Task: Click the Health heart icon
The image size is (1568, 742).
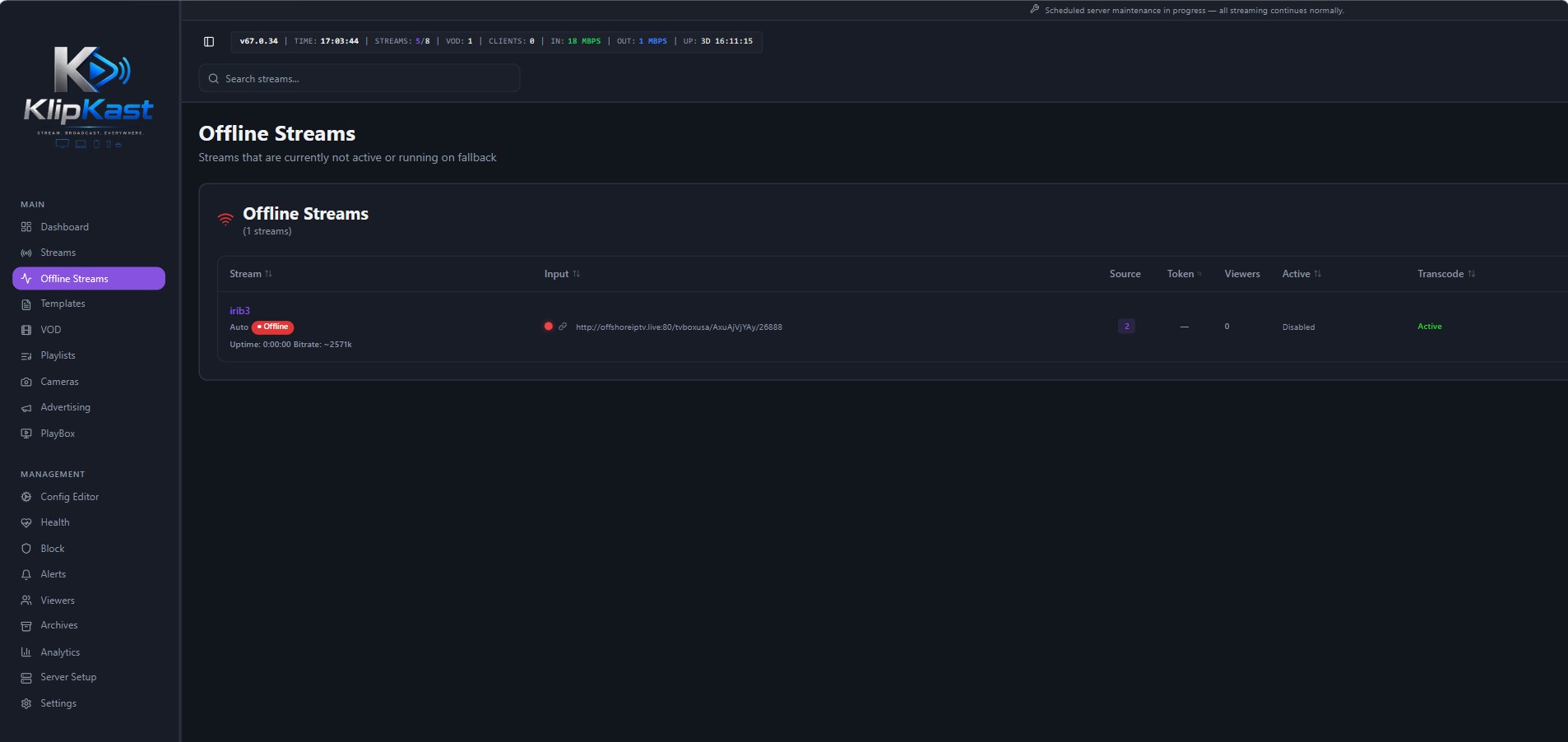Action: 26,522
